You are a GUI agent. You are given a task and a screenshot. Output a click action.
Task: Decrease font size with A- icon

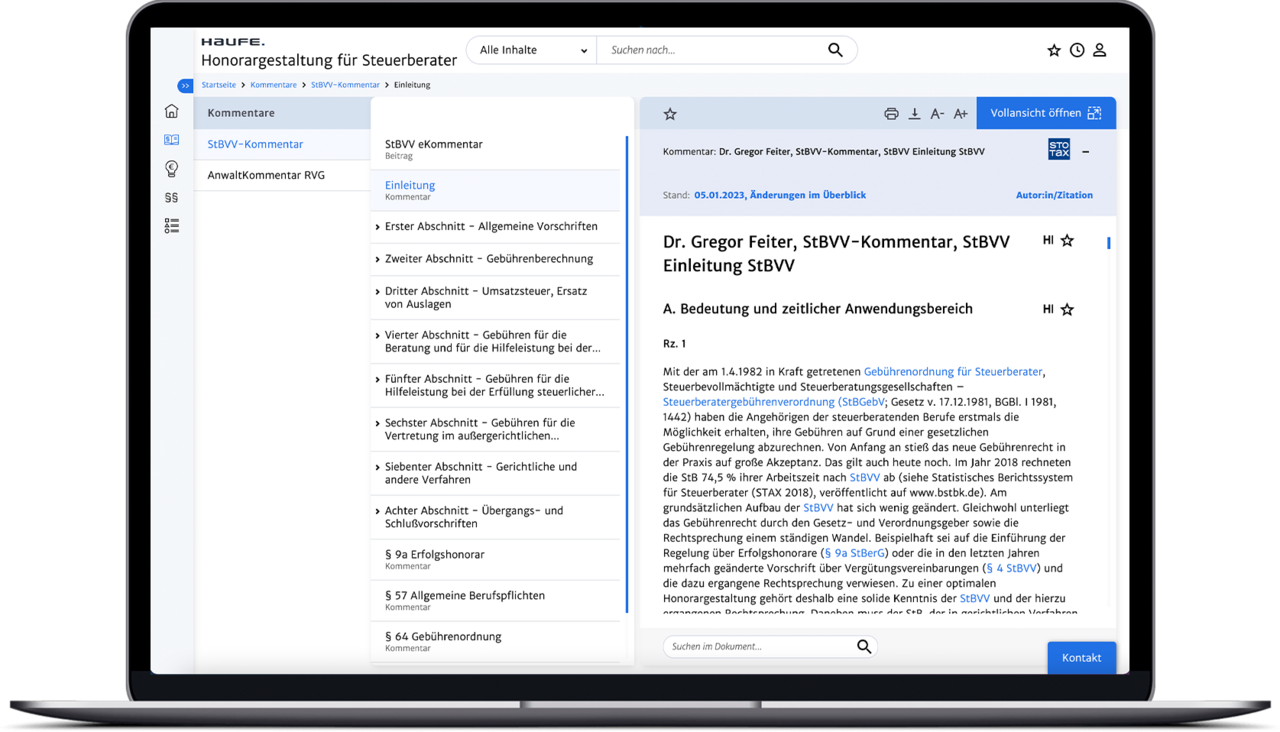pyautogui.click(x=937, y=114)
